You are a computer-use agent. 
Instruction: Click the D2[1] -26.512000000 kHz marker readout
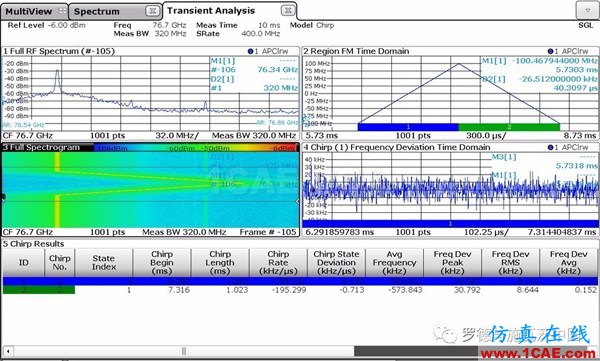(539, 79)
